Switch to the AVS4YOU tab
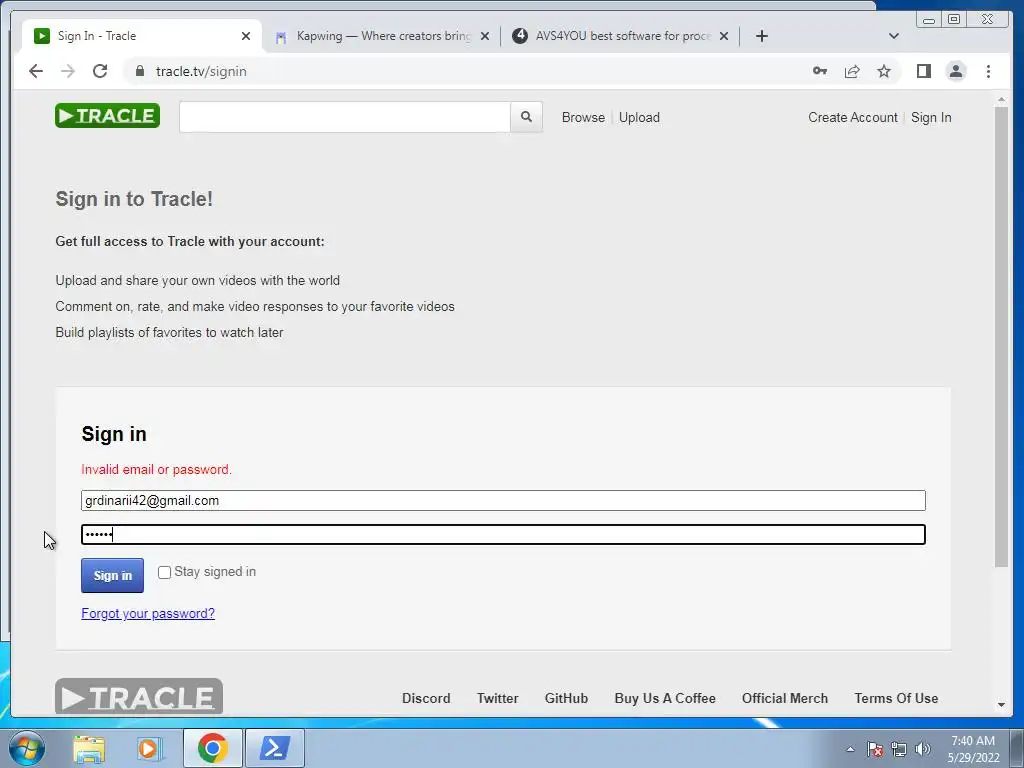1024x768 pixels. click(x=620, y=36)
